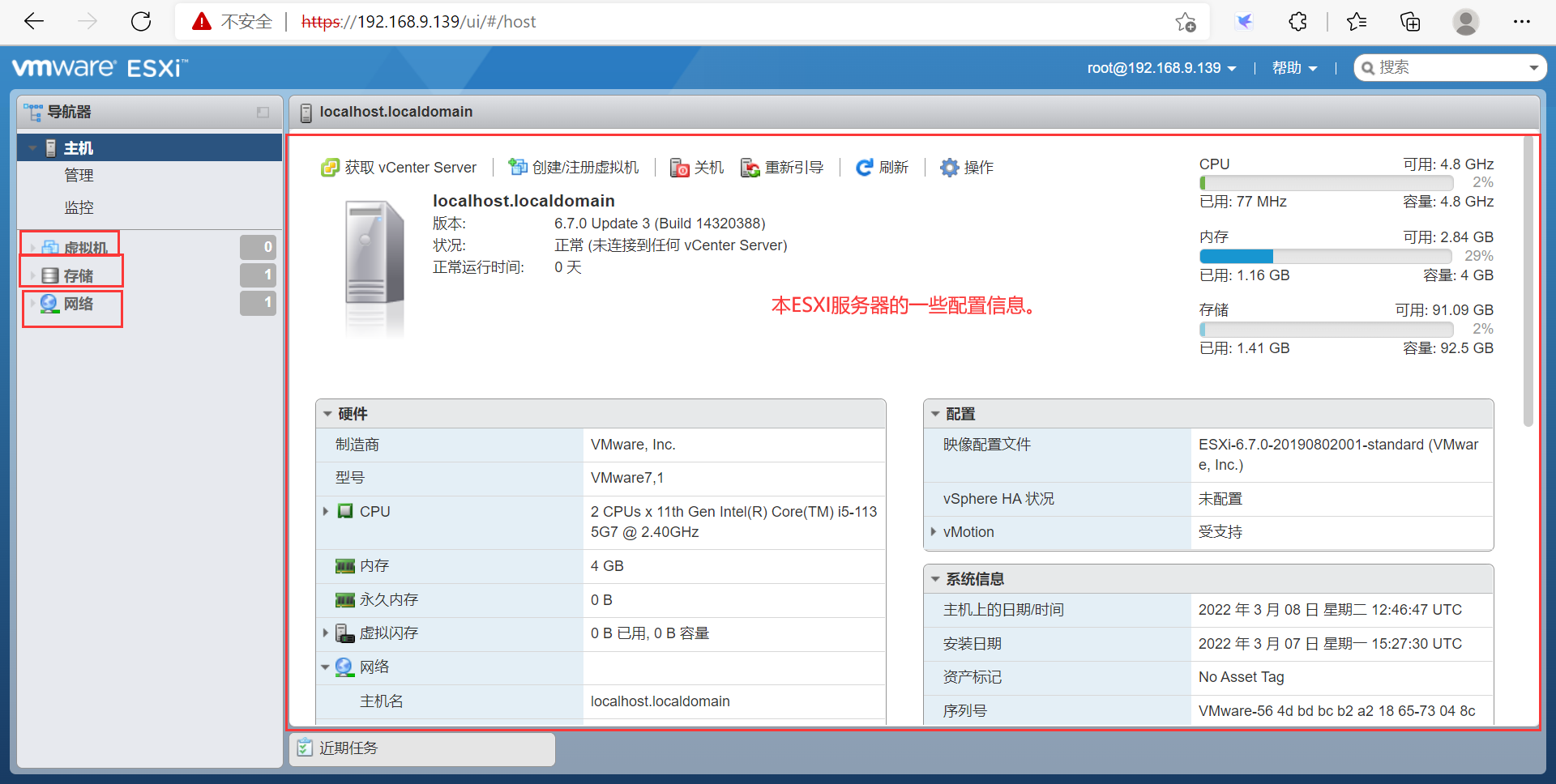Click the host server icon in Navigator
Viewport: 1556px width, 784px height.
click(50, 148)
